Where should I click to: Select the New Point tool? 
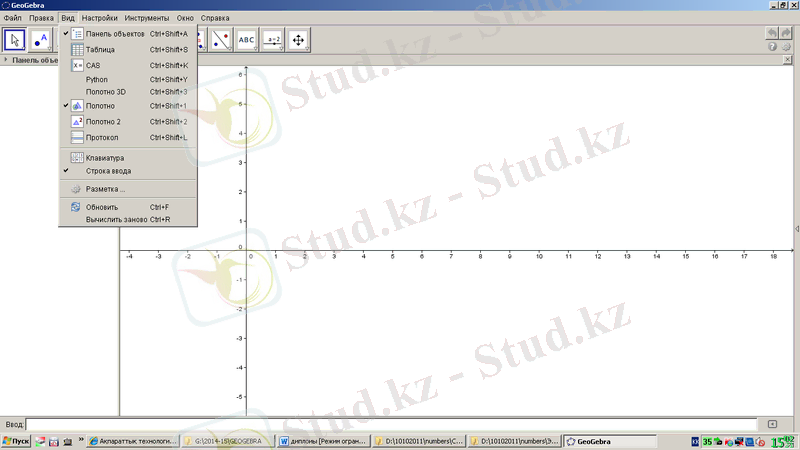pyautogui.click(x=40, y=40)
